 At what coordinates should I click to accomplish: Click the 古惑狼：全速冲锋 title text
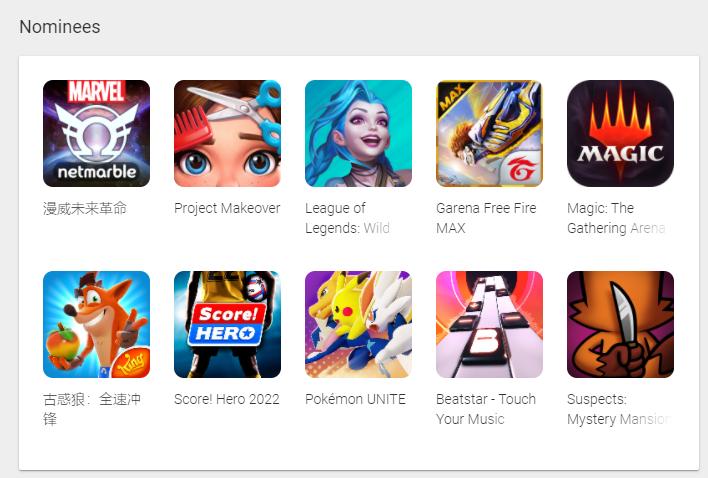[x=92, y=409]
